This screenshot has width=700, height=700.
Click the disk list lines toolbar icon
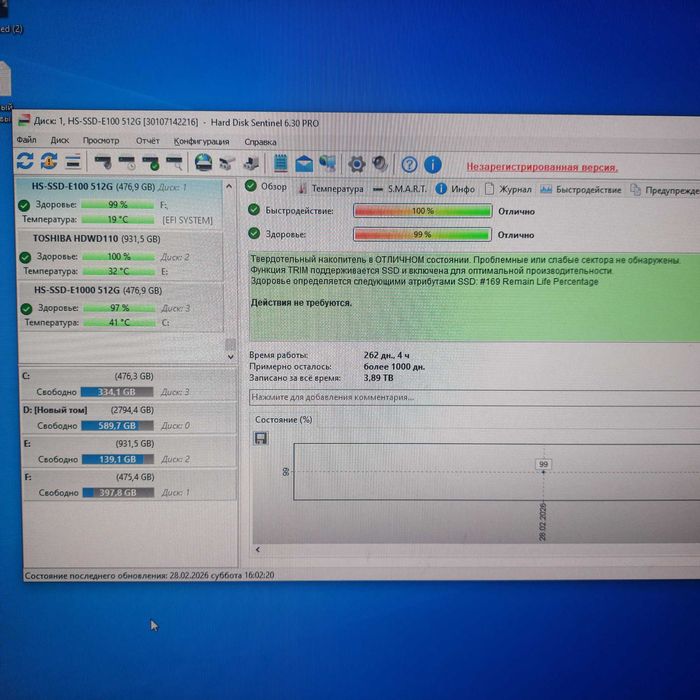[x=73, y=162]
